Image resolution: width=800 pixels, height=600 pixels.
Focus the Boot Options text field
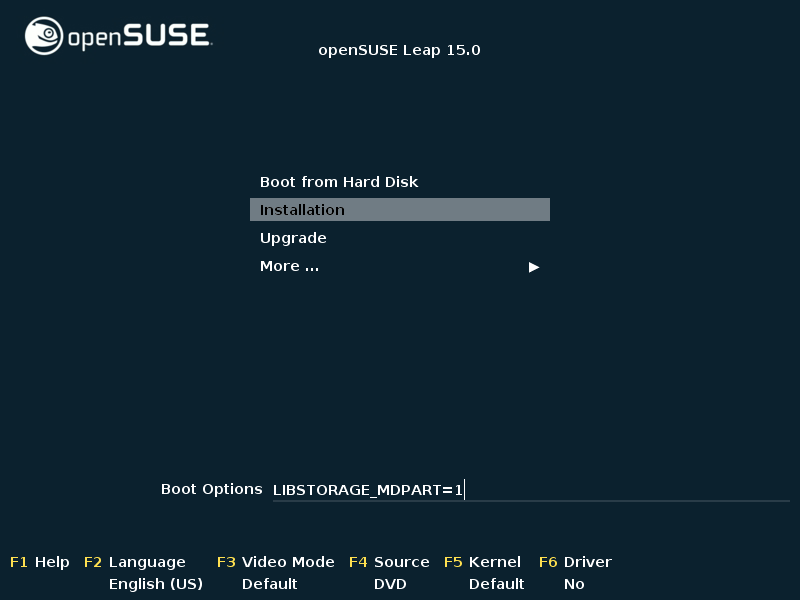click(x=530, y=490)
